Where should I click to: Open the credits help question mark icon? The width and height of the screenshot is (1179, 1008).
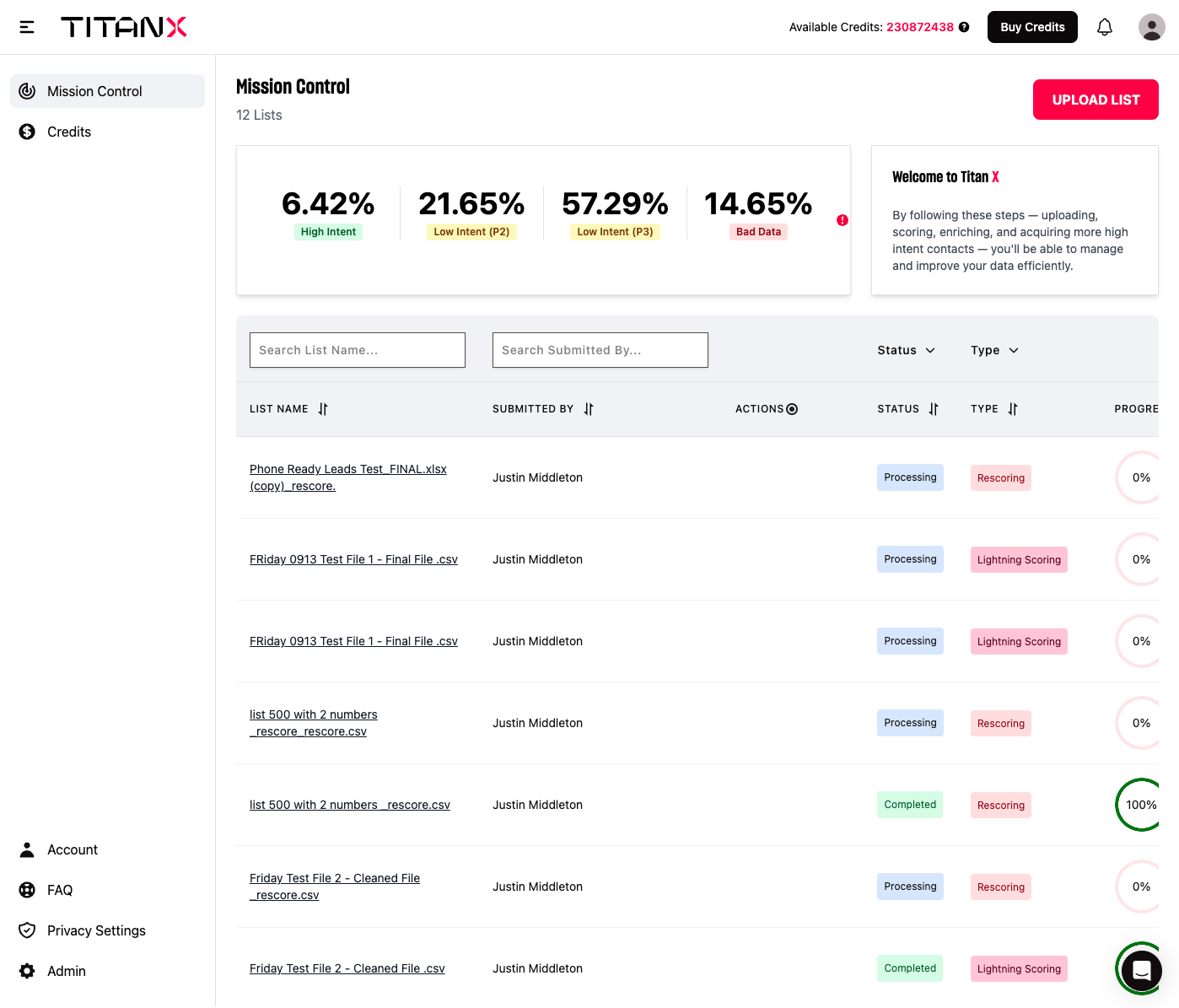pos(964,27)
